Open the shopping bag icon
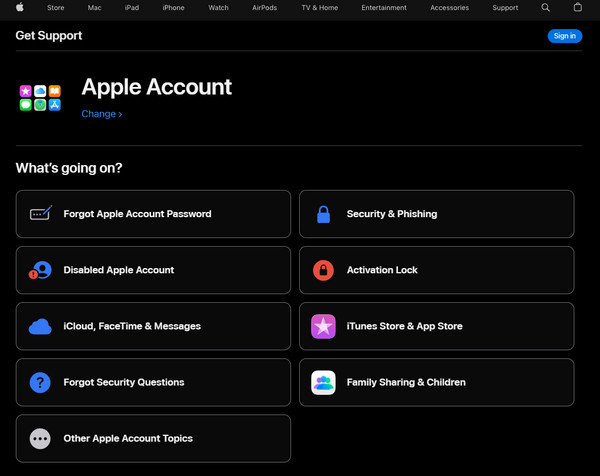The width and height of the screenshot is (600, 476). click(x=578, y=7)
